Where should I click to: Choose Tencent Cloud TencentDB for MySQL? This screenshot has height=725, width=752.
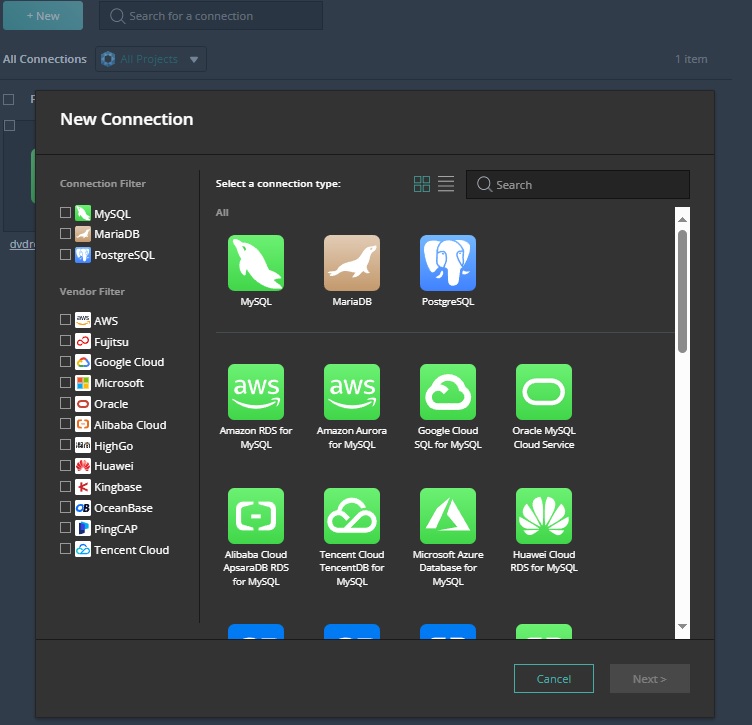(352, 516)
